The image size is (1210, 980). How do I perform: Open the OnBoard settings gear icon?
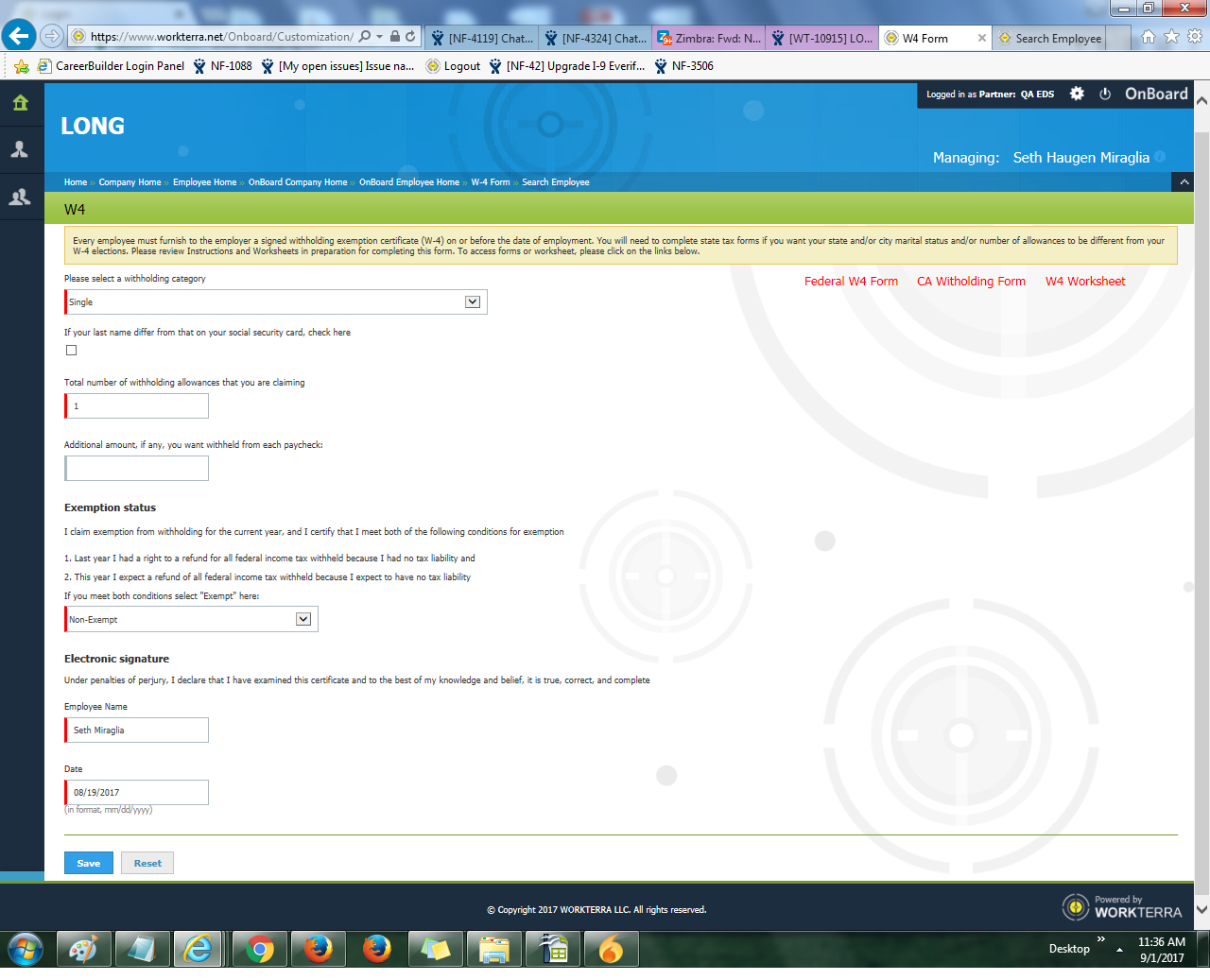pyautogui.click(x=1077, y=94)
